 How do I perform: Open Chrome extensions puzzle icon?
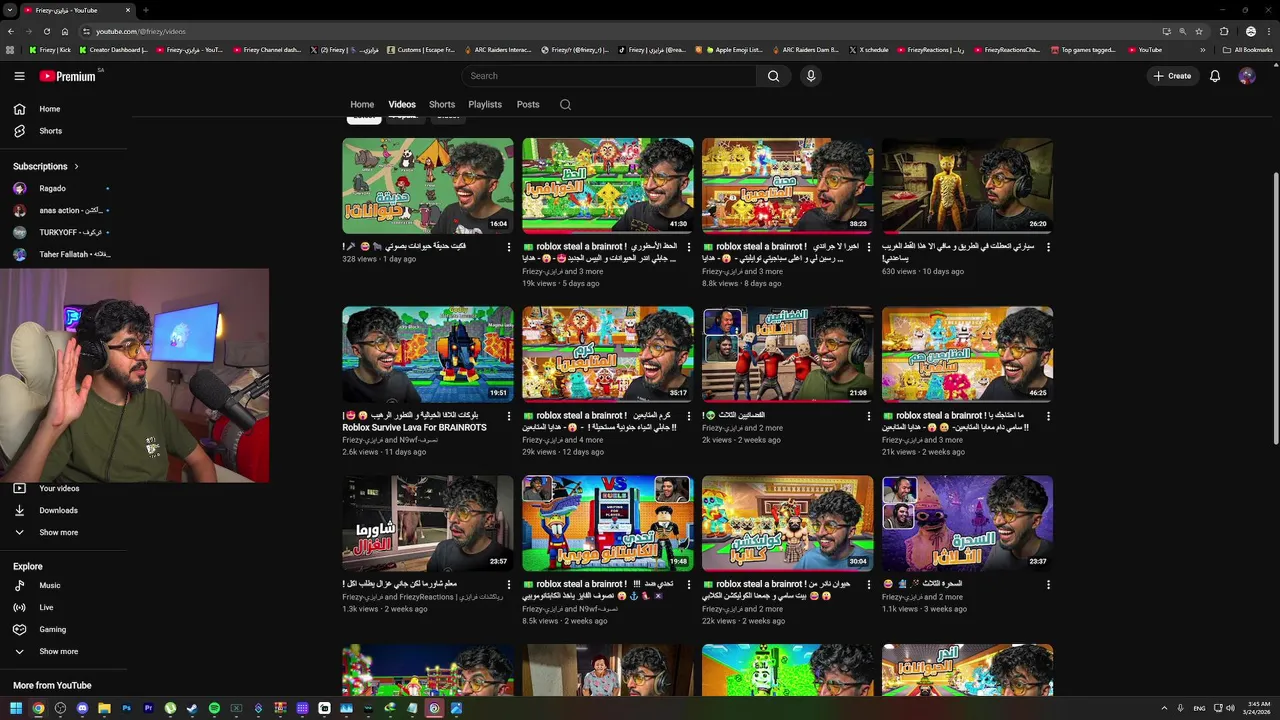tap(1224, 31)
